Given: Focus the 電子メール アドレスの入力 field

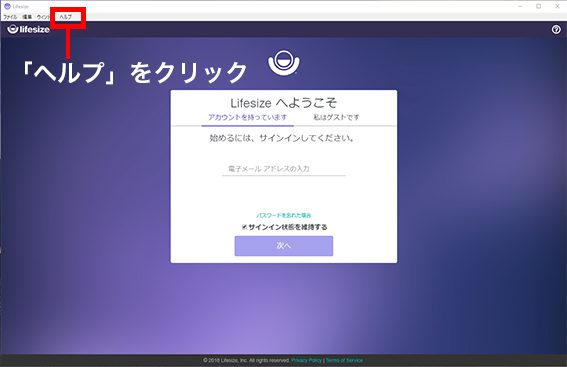Looking at the screenshot, I should 284,169.
